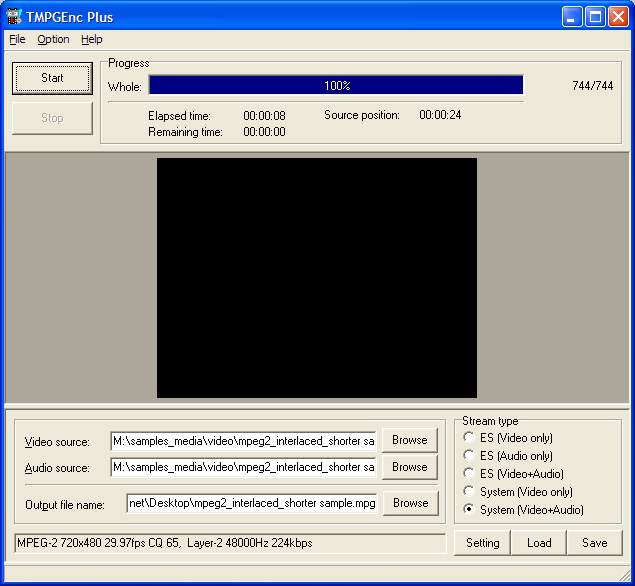Image resolution: width=635 pixels, height=586 pixels.
Task: Open the Help menu
Action: pos(92,39)
